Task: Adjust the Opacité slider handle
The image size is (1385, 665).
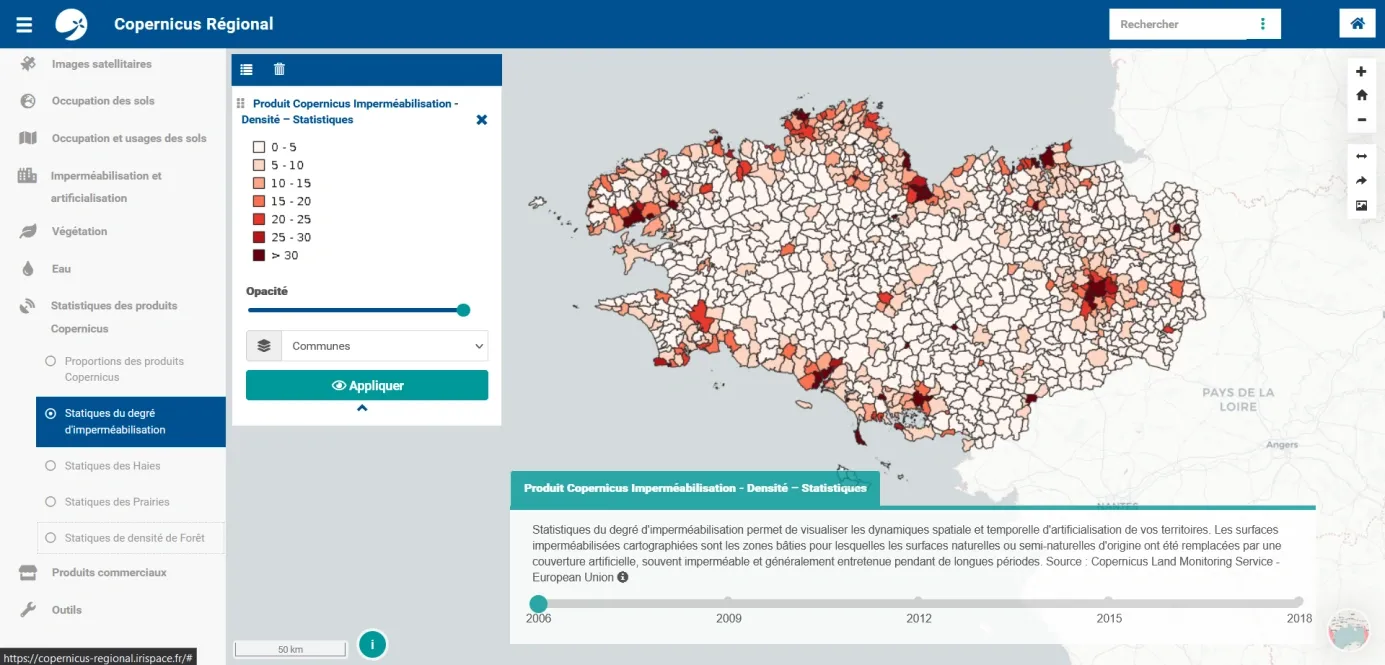Action: tap(463, 310)
